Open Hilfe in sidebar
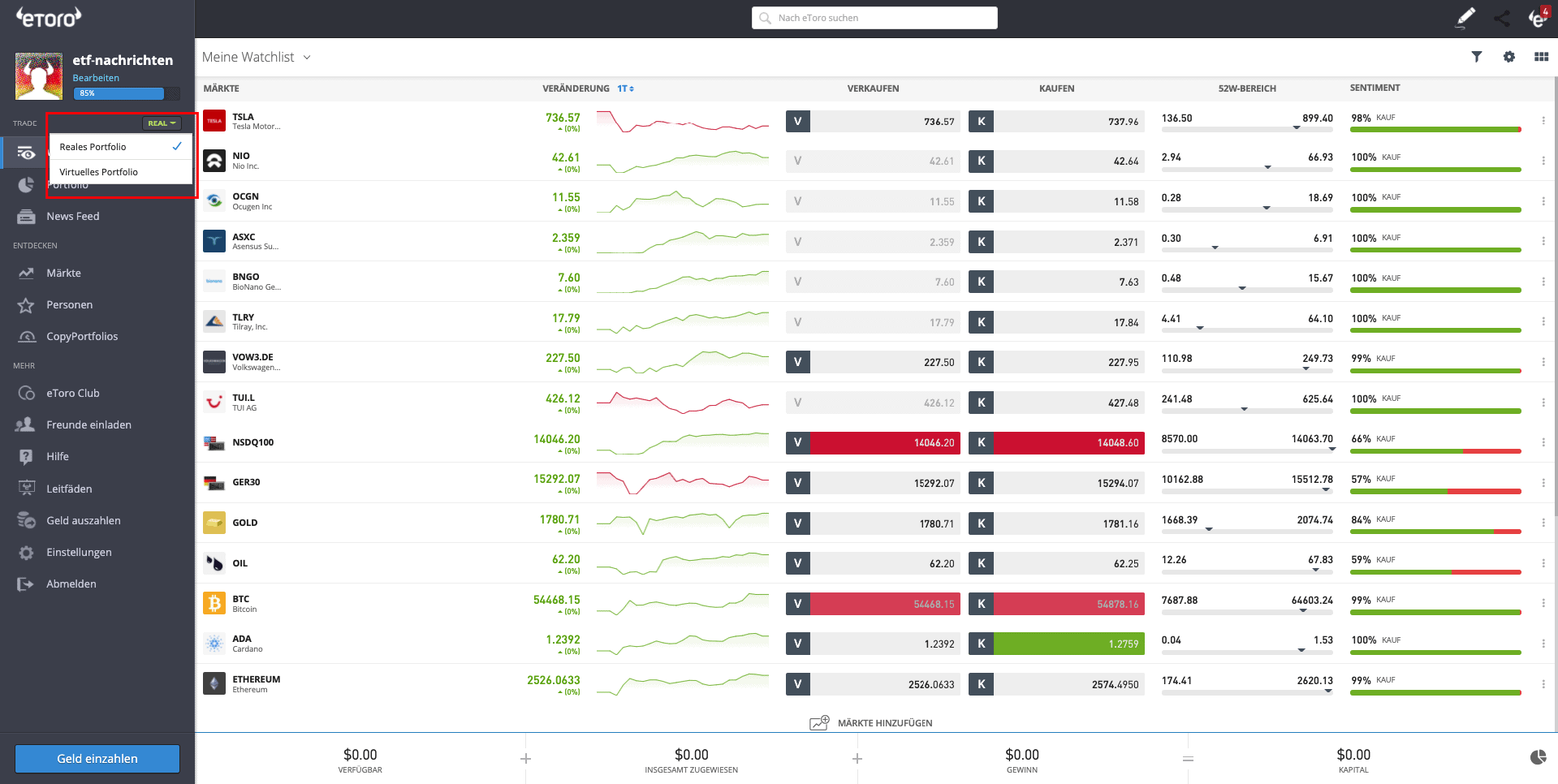1558x784 pixels. pyautogui.click(x=58, y=457)
